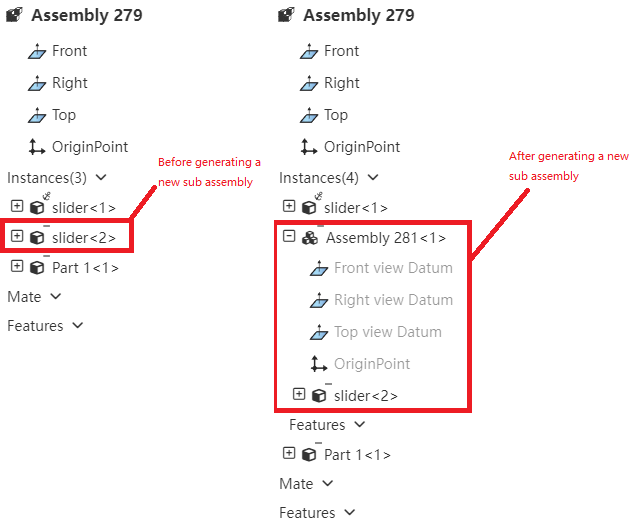Select Part 1<1> in the left tree
The width and height of the screenshot is (639, 527).
tap(85, 268)
